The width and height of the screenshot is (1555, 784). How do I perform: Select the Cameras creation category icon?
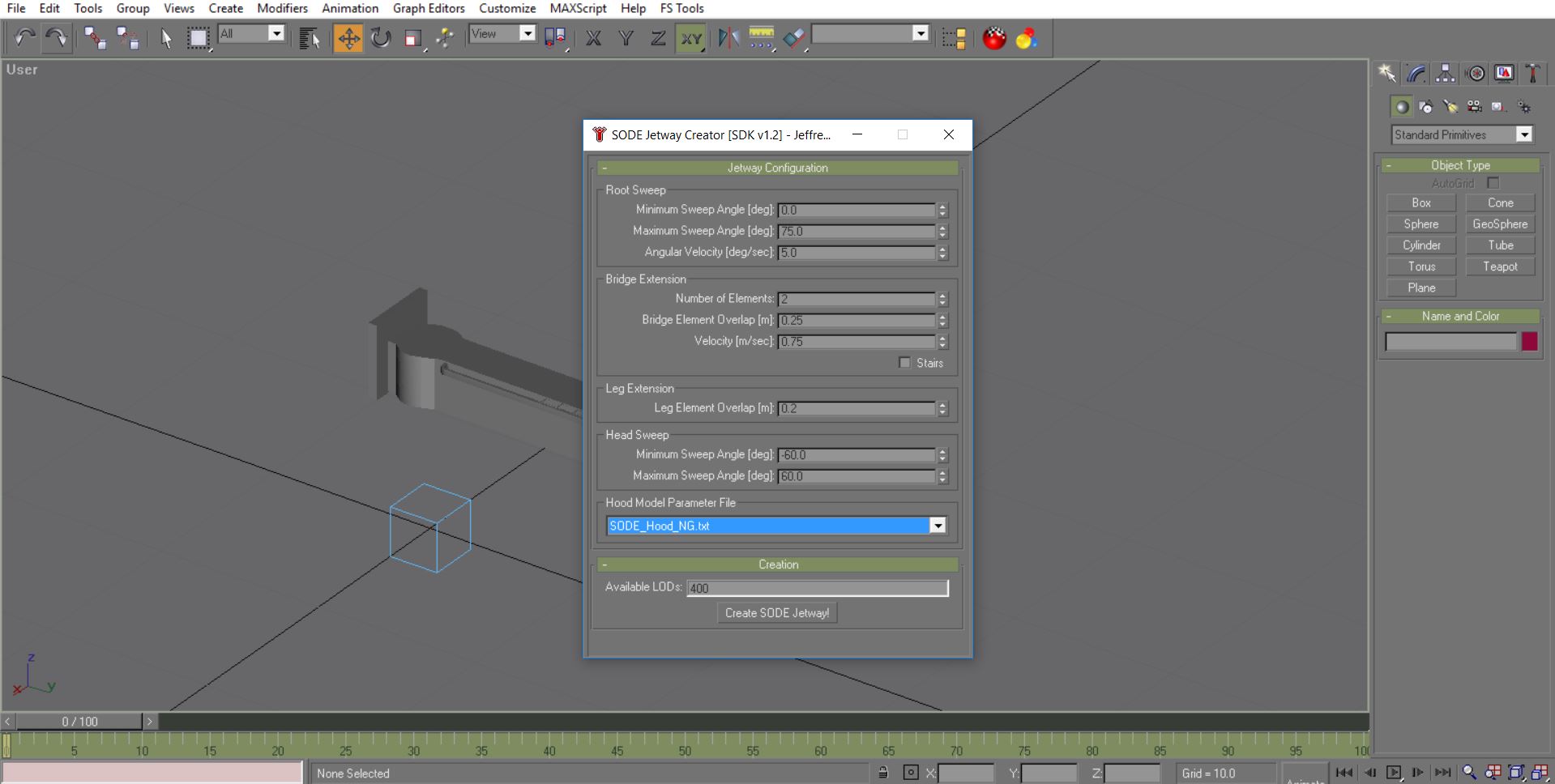click(x=1474, y=107)
